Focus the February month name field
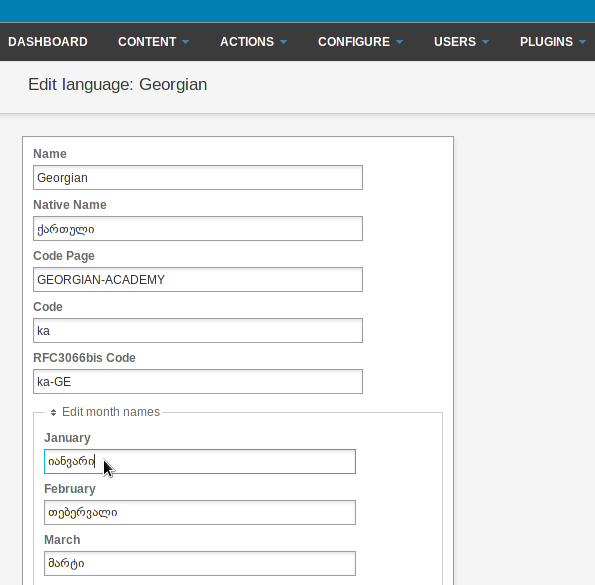This screenshot has height=585, width=595. pyautogui.click(x=200, y=513)
